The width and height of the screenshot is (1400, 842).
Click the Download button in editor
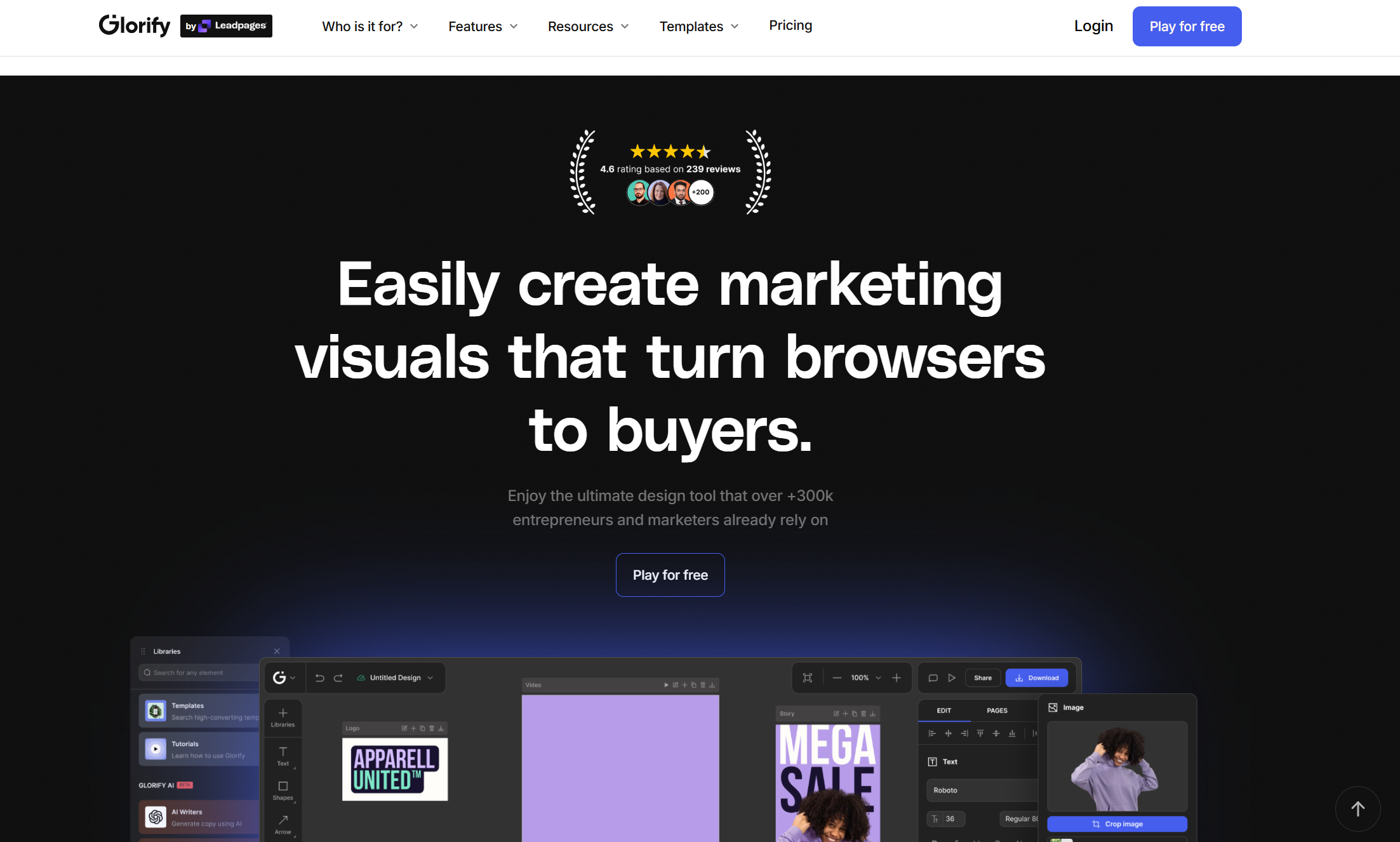(1036, 678)
